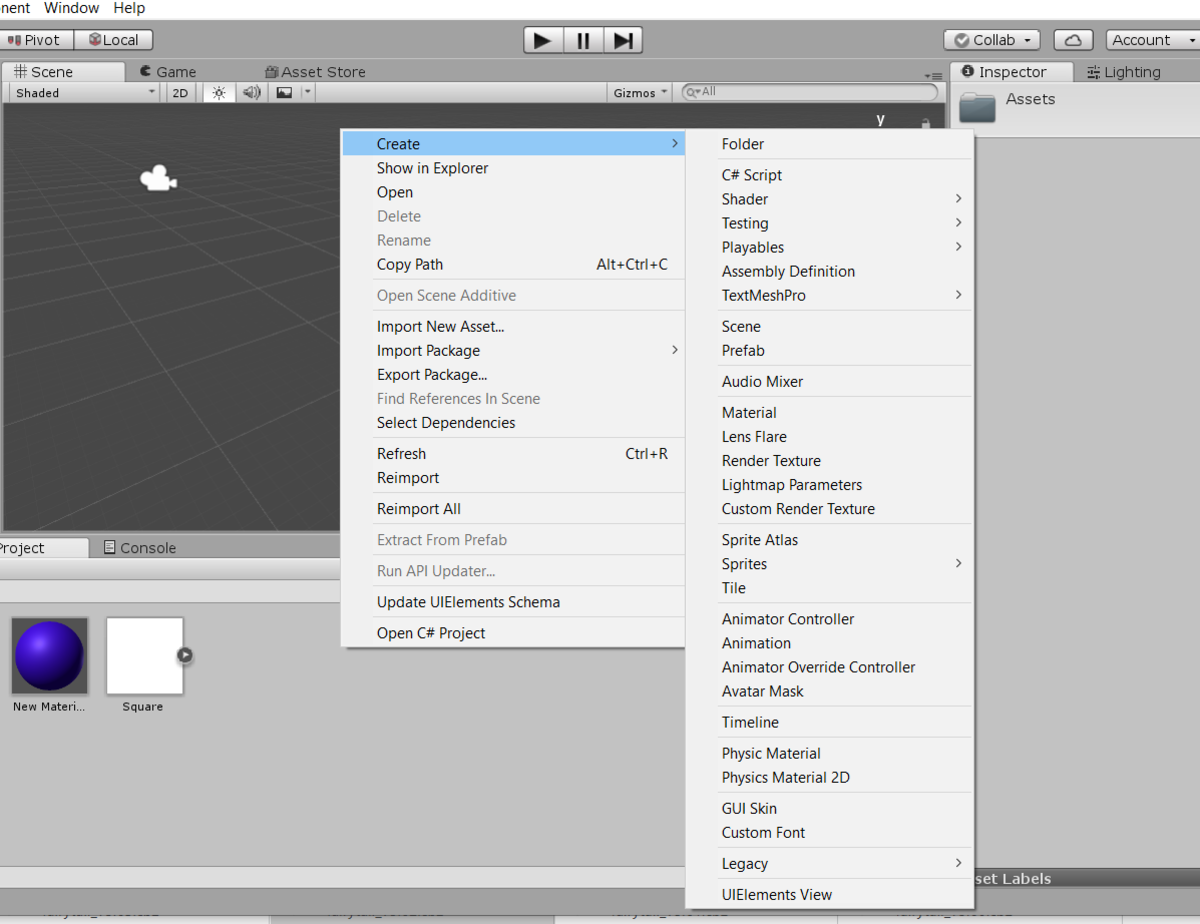The width and height of the screenshot is (1200, 924).
Task: Toggle 2D scene view mode
Action: [179, 92]
